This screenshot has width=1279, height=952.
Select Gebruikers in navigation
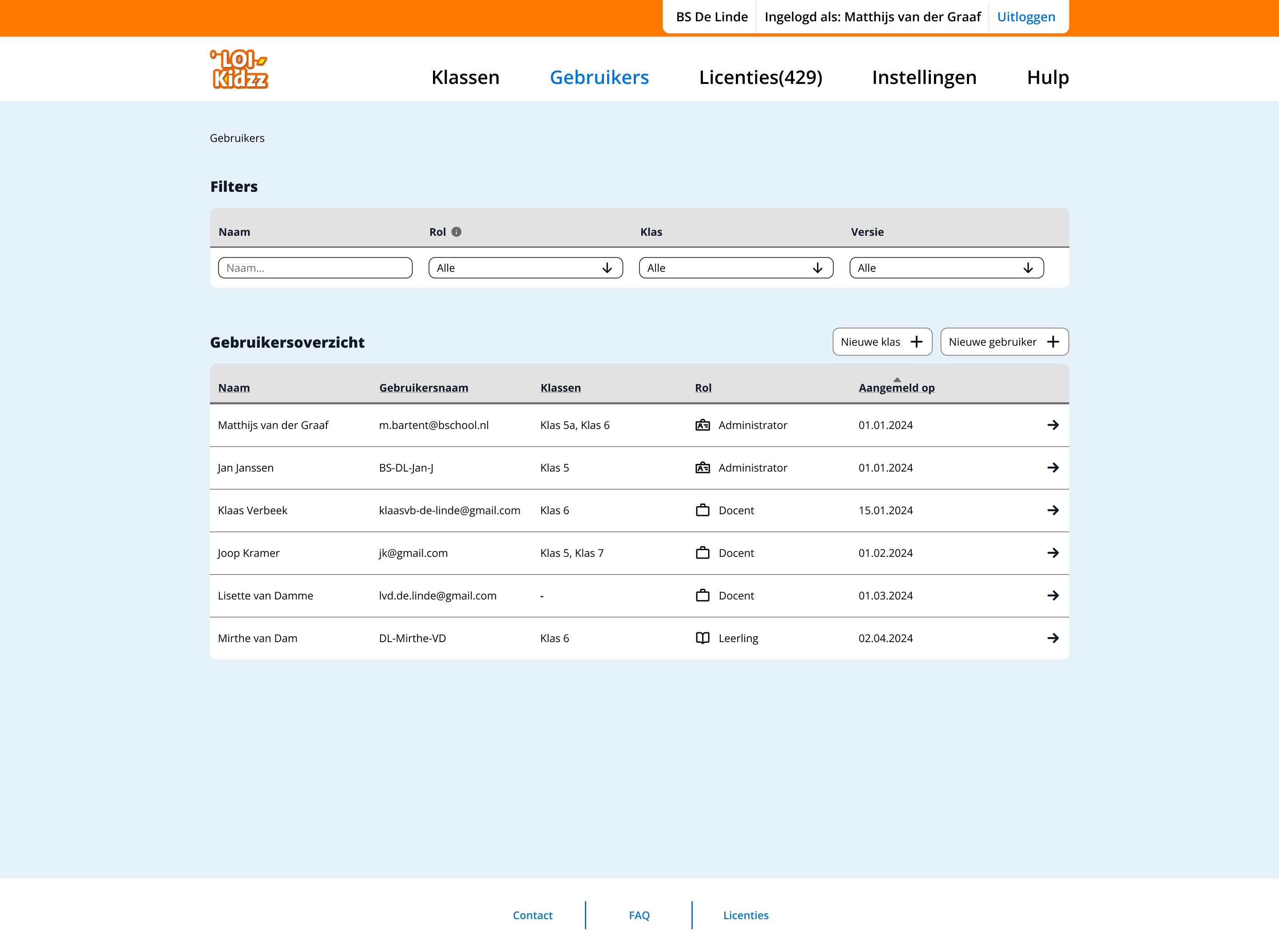(x=599, y=77)
